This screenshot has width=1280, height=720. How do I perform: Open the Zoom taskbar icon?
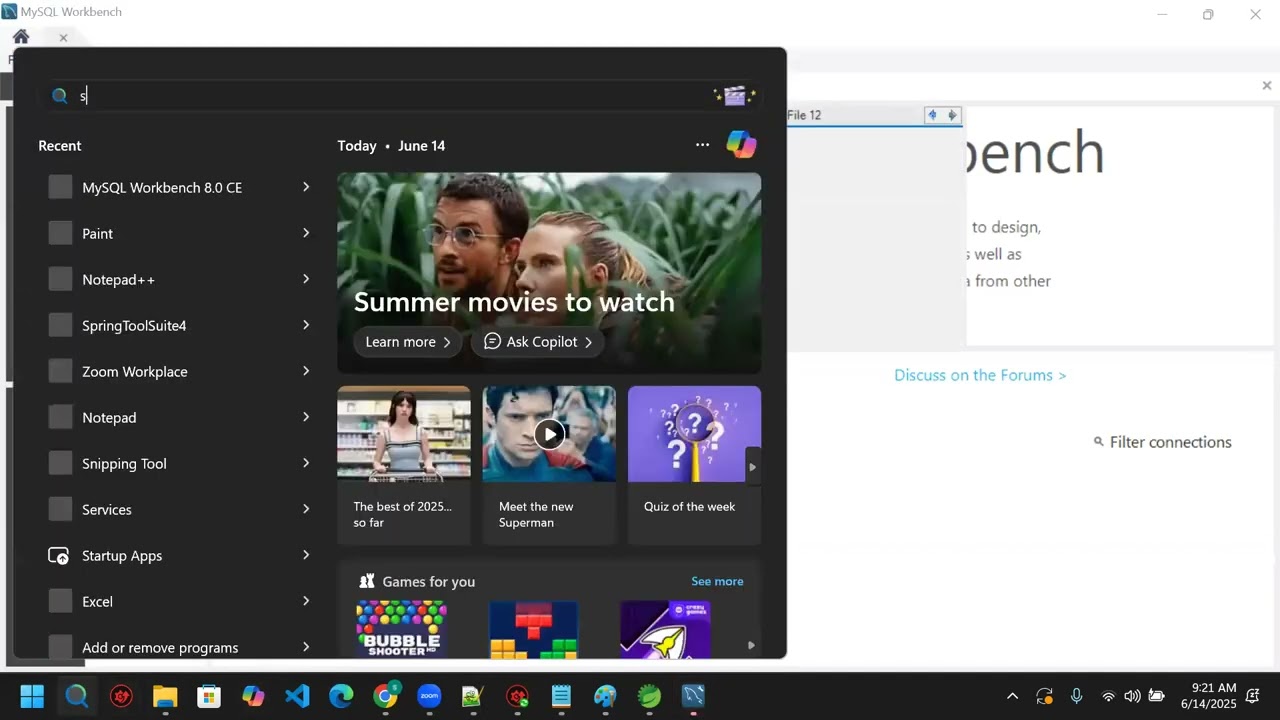pos(429,696)
